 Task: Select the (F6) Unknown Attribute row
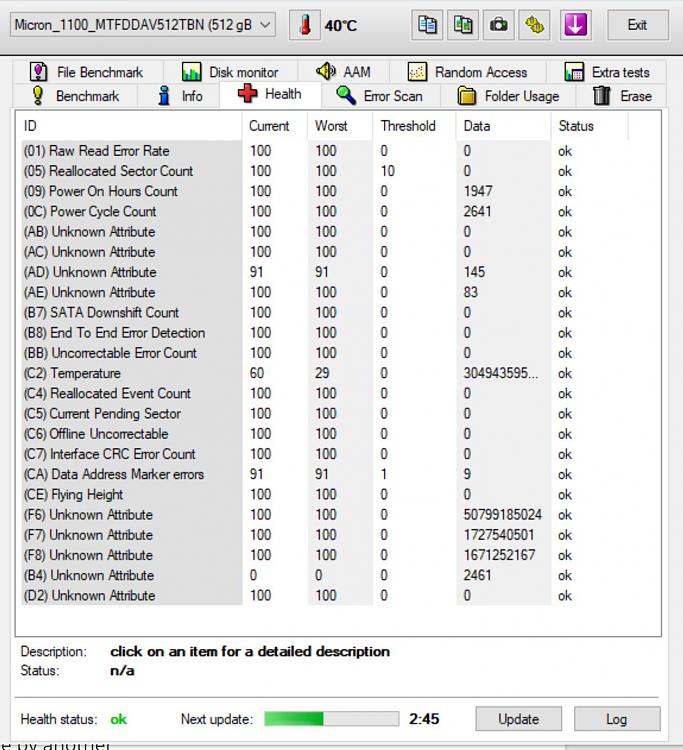tap(324, 515)
